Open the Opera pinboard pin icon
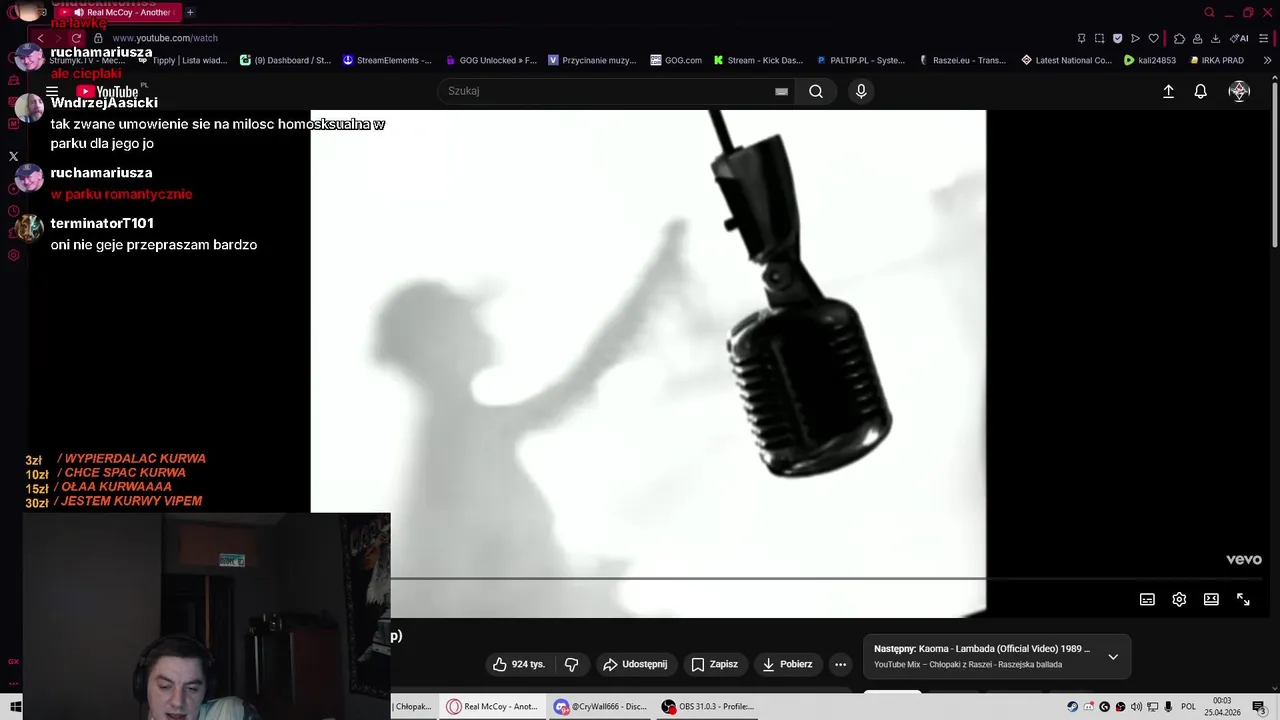Viewport: 1280px width, 720px height. tap(1081, 38)
